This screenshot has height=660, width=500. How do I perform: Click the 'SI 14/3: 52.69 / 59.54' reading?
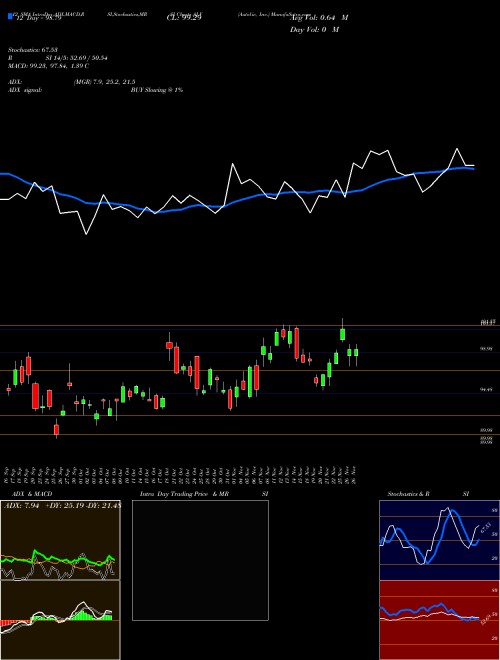[76, 58]
